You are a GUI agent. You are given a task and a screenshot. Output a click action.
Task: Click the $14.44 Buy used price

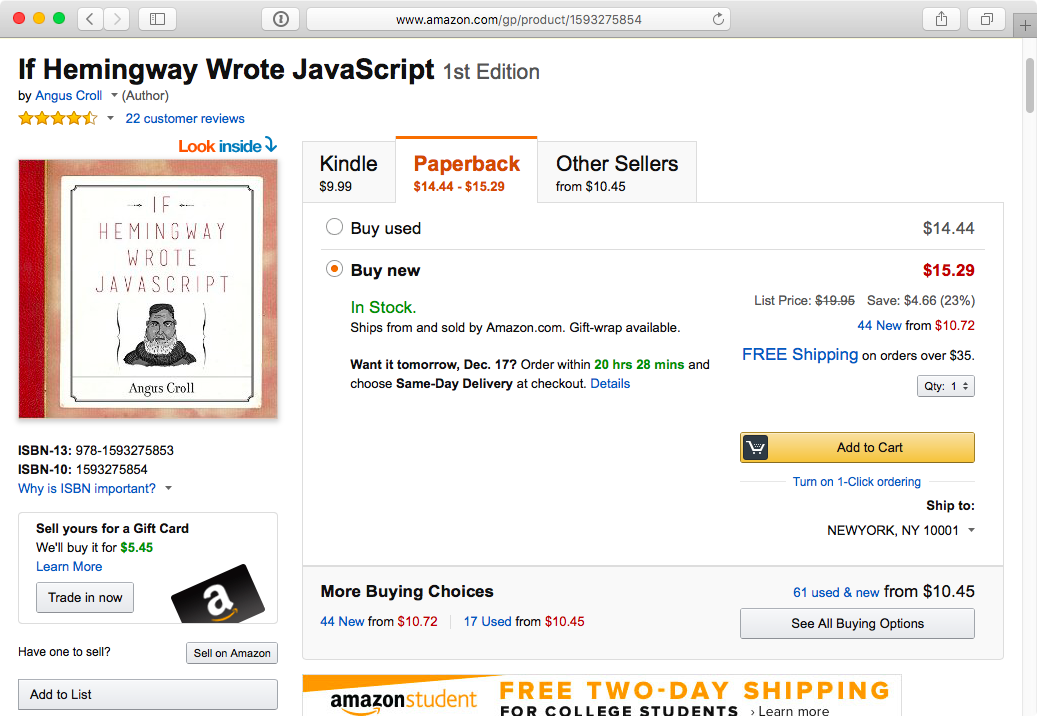click(948, 228)
